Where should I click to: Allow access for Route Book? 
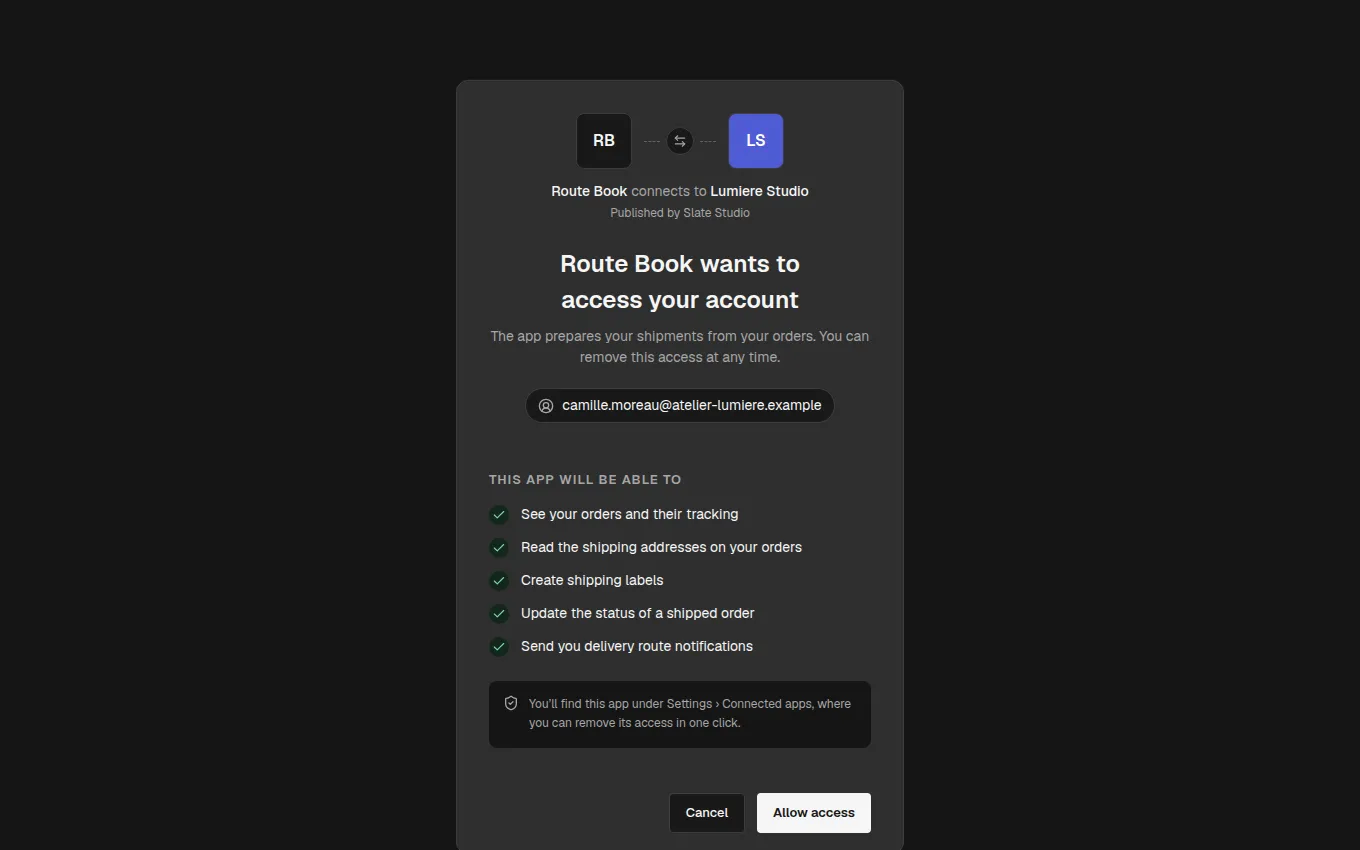pyautogui.click(x=814, y=813)
